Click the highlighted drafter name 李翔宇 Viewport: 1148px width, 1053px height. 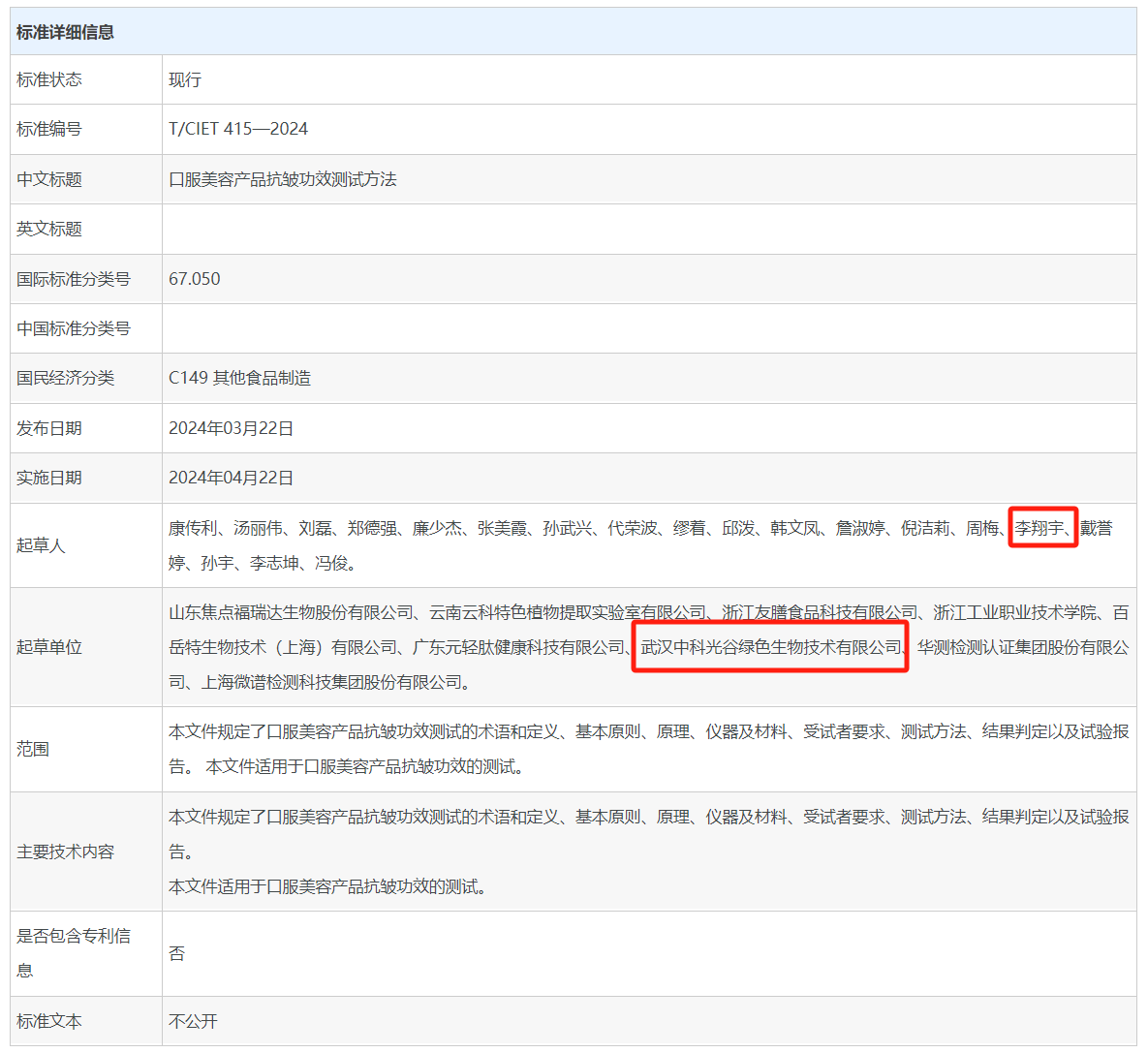(x=1039, y=528)
